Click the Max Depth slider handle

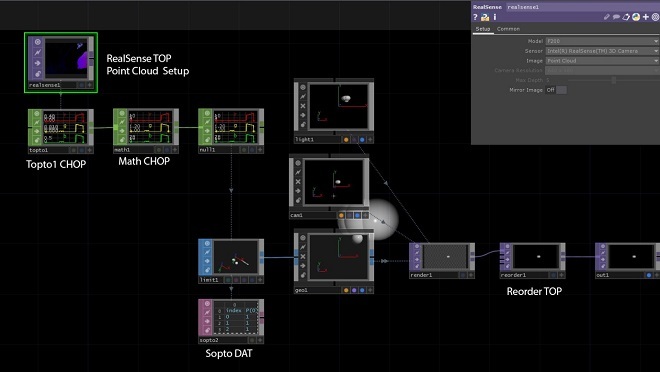point(614,80)
